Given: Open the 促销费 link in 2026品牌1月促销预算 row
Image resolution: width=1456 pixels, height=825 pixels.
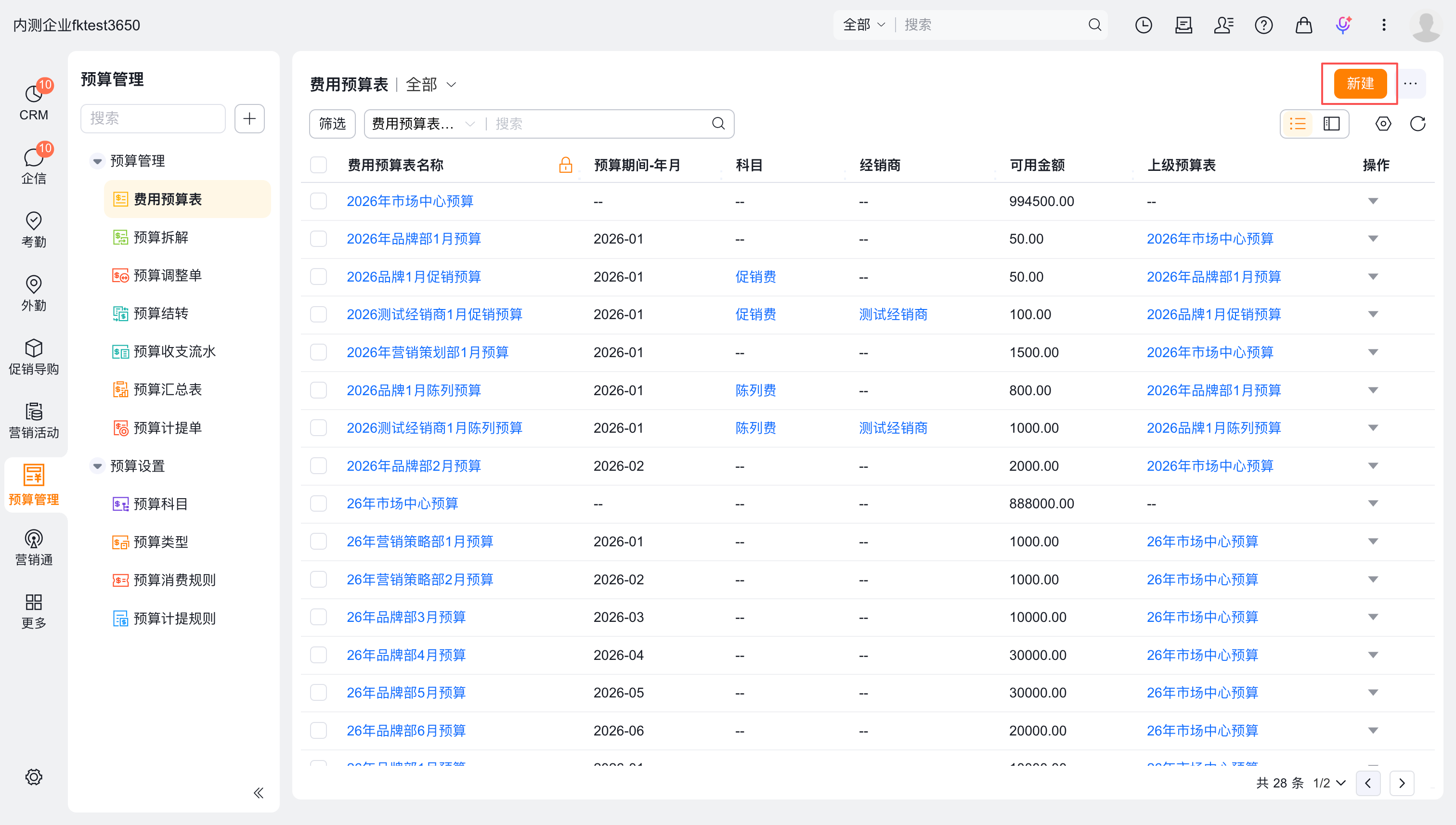Looking at the screenshot, I should [755, 276].
